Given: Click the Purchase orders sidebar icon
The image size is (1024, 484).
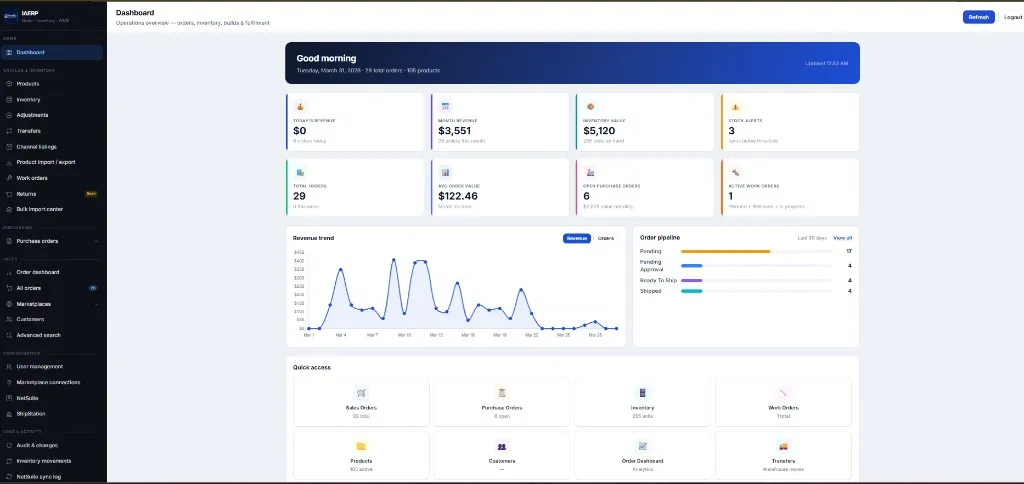Looking at the screenshot, I should (x=9, y=241).
